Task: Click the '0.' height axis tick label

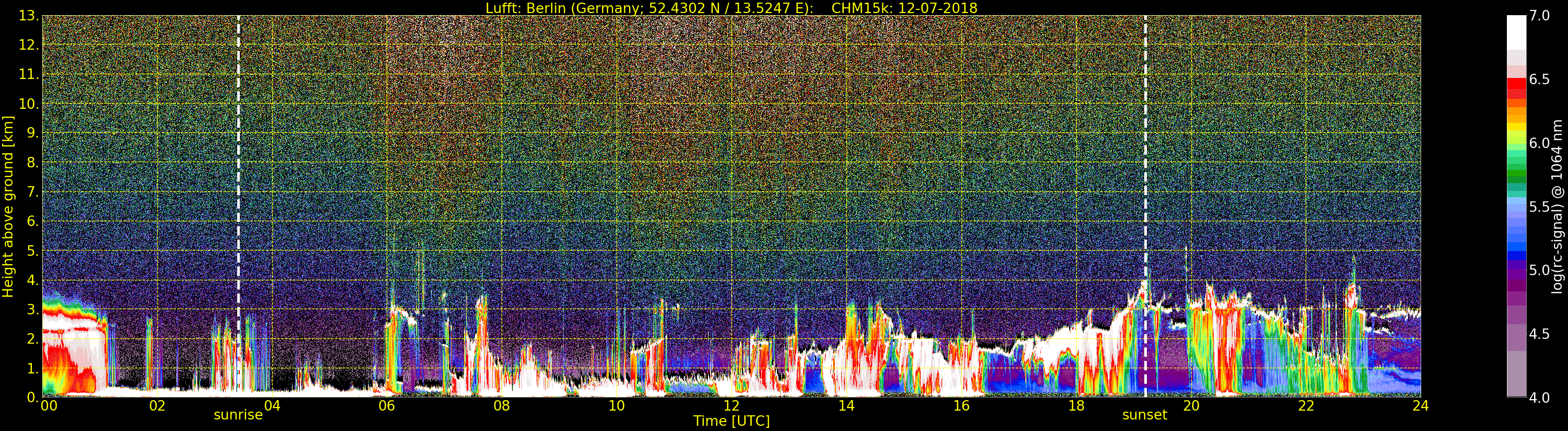Action: [32, 398]
